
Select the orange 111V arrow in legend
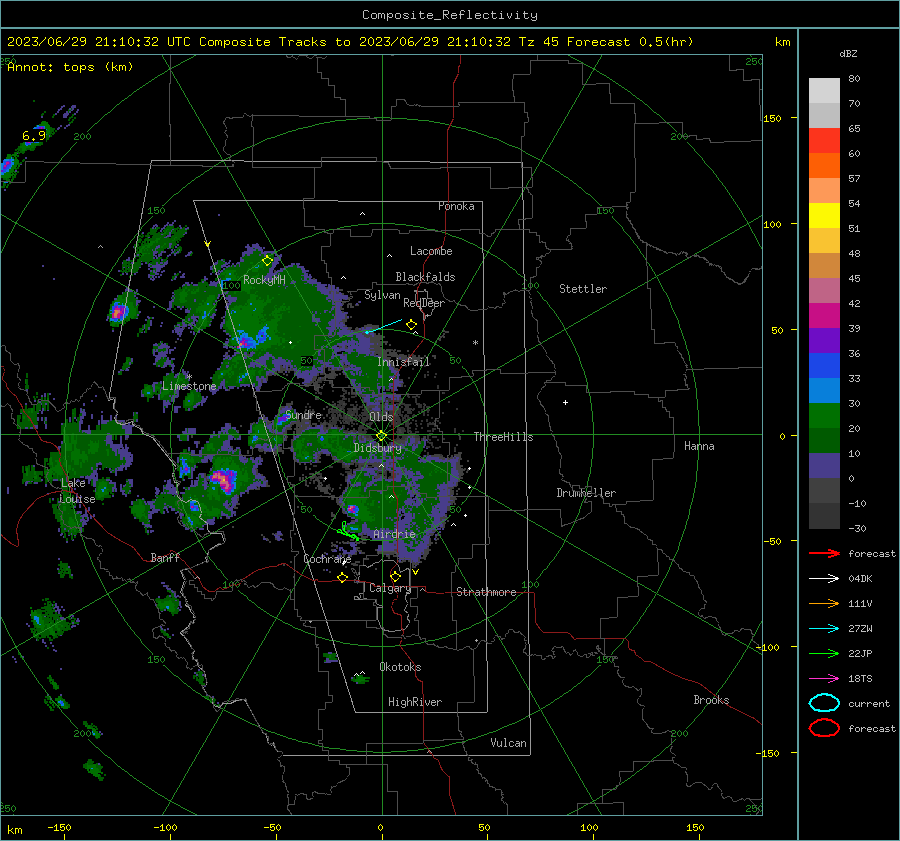pyautogui.click(x=824, y=603)
